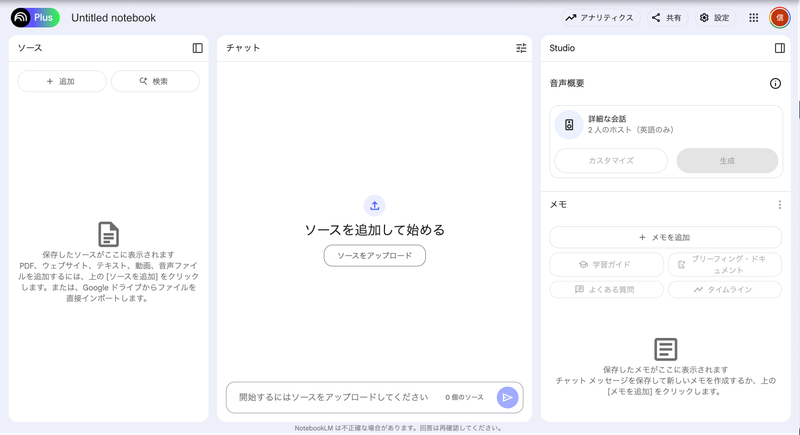Collapse the Studio panel with its toggle icon
This screenshot has height=435, width=800.
[x=780, y=48]
